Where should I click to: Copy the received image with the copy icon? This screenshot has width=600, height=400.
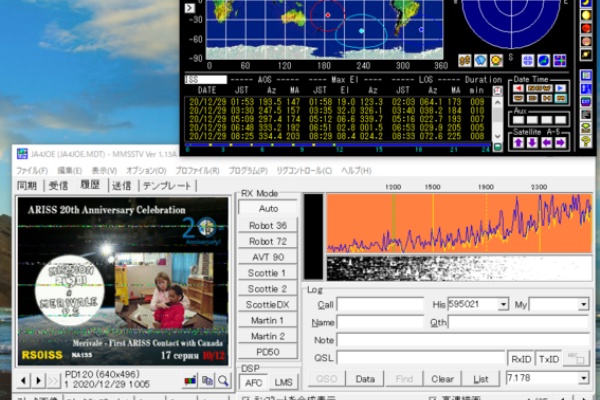207,380
